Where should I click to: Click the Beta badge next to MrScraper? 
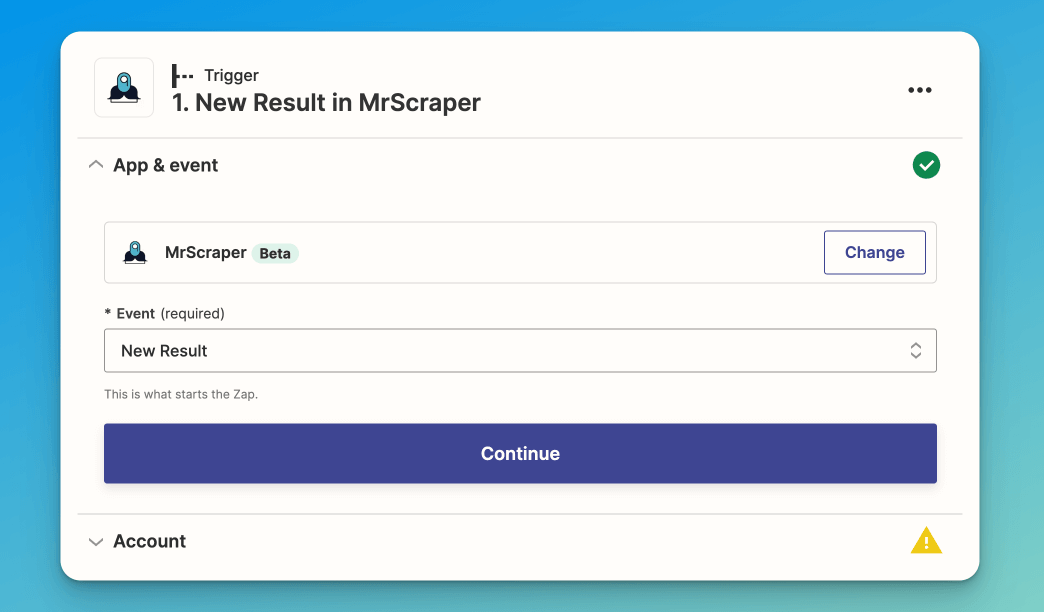pos(275,253)
